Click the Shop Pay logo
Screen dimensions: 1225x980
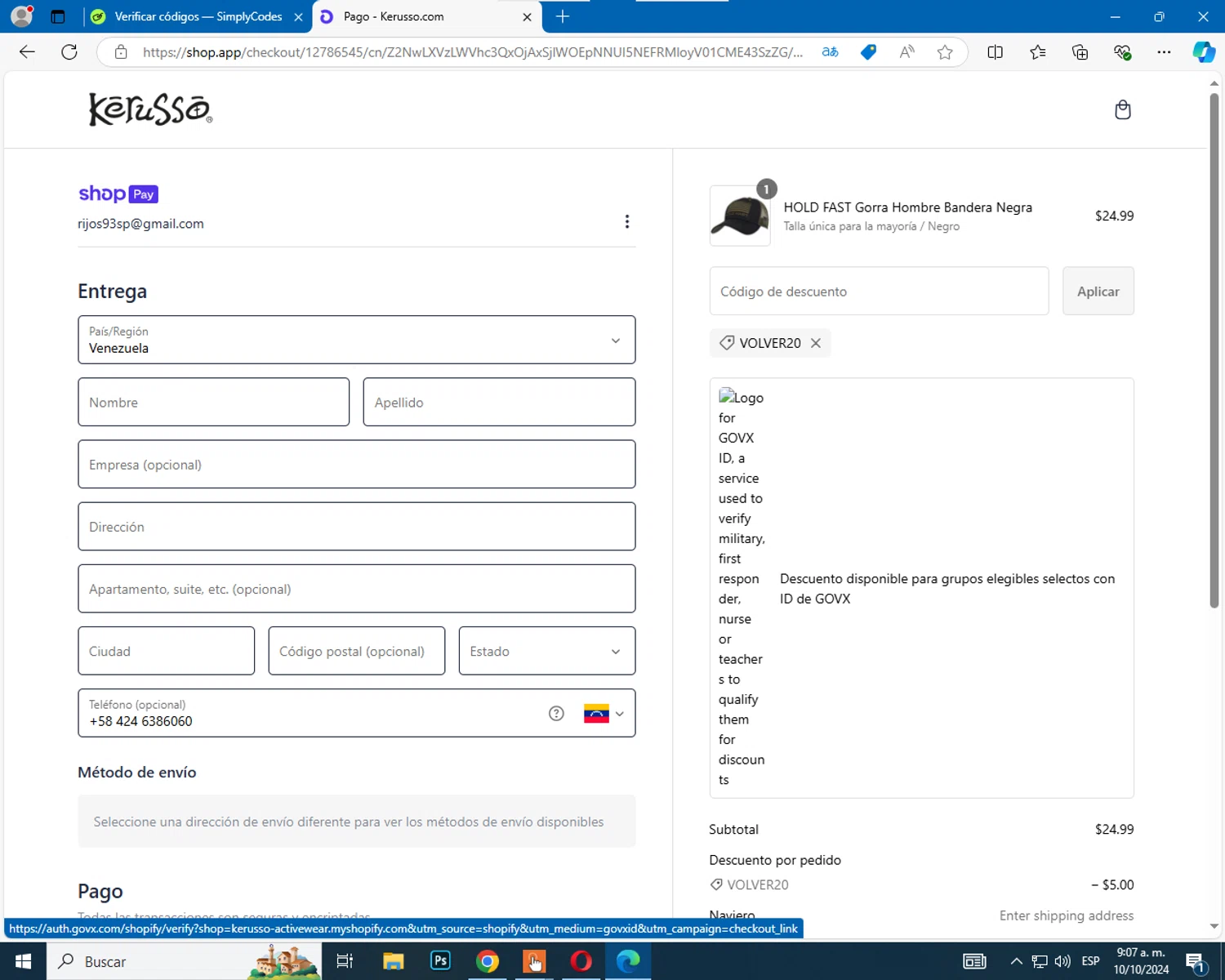(x=118, y=194)
